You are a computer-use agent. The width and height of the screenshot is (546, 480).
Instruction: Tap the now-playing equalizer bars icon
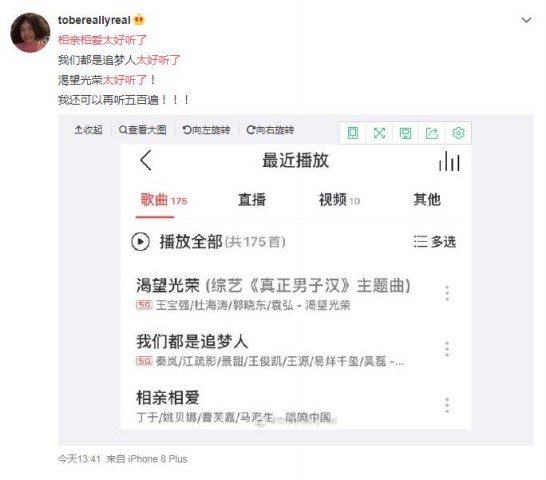coord(449,161)
